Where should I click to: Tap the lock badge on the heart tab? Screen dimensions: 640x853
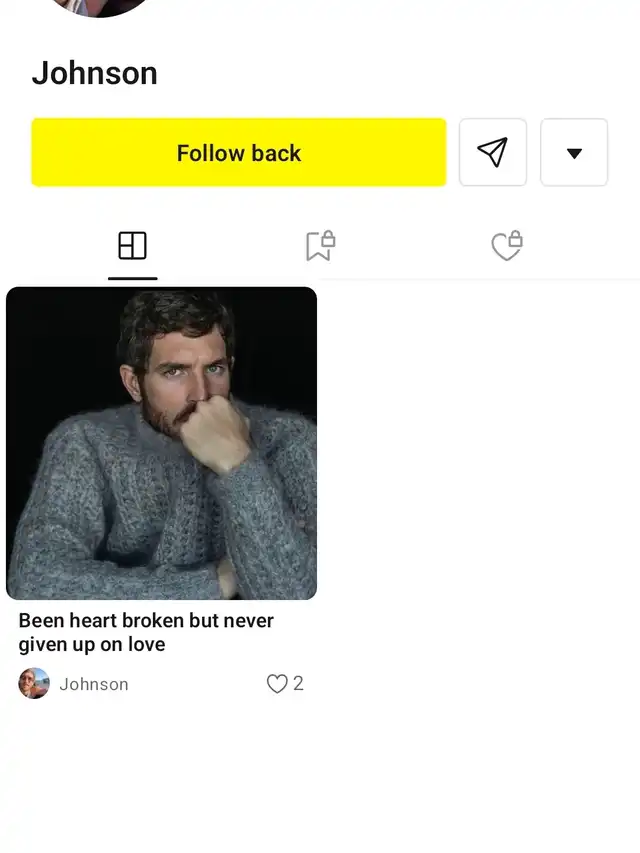pos(516,240)
